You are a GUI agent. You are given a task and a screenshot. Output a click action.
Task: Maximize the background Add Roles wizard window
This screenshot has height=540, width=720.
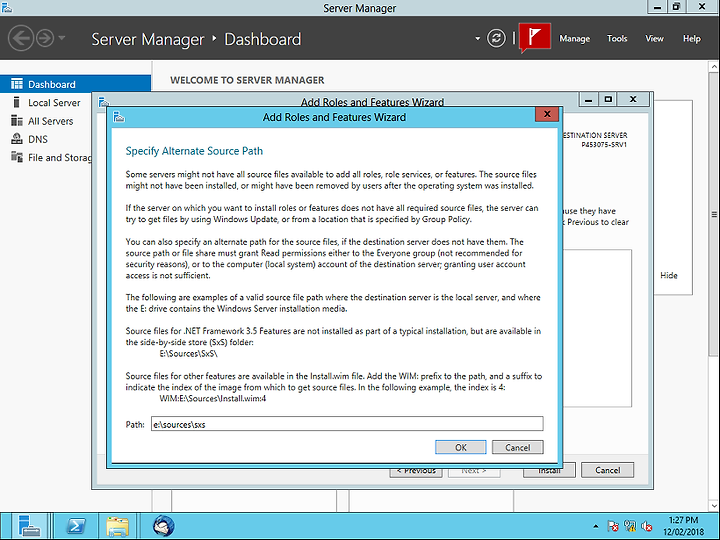(x=608, y=99)
